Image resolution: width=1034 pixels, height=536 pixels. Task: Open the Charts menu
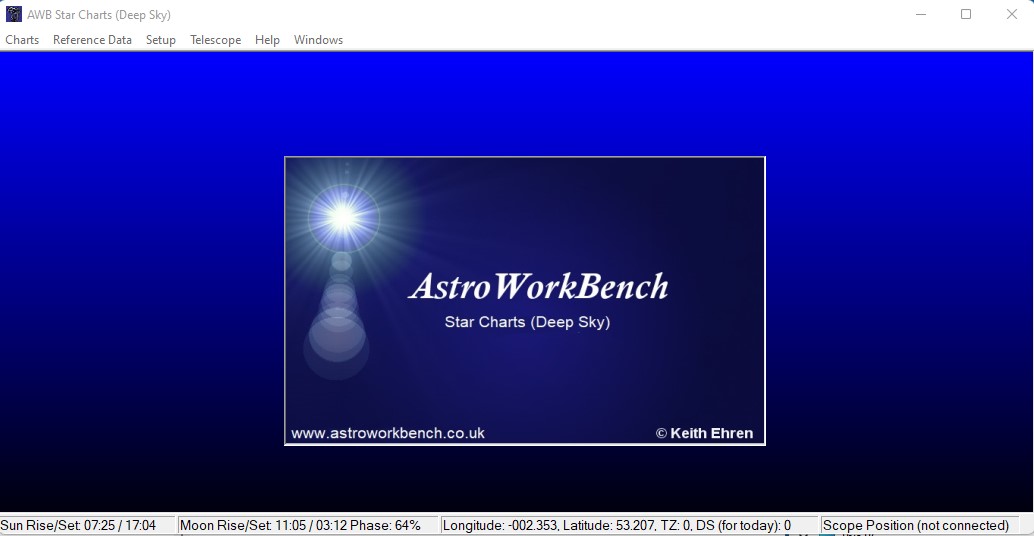22,40
